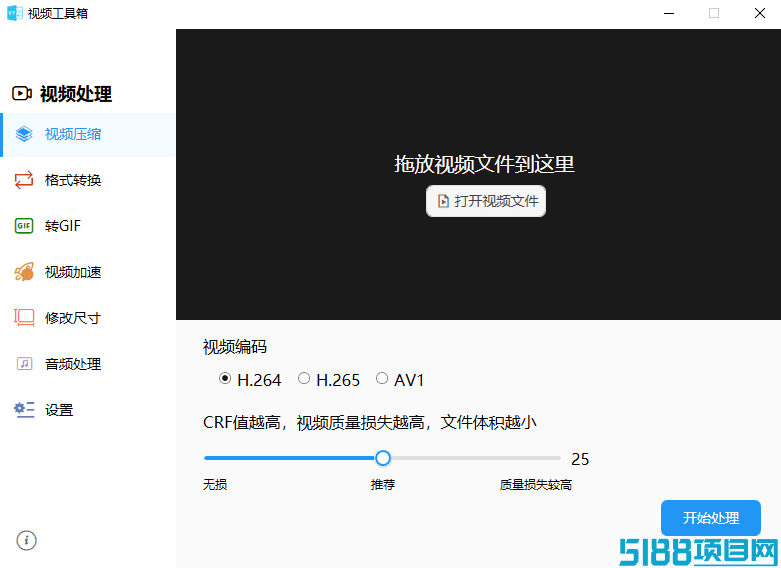
Task: Minimize the 视频工具箱 window
Action: [x=669, y=13]
